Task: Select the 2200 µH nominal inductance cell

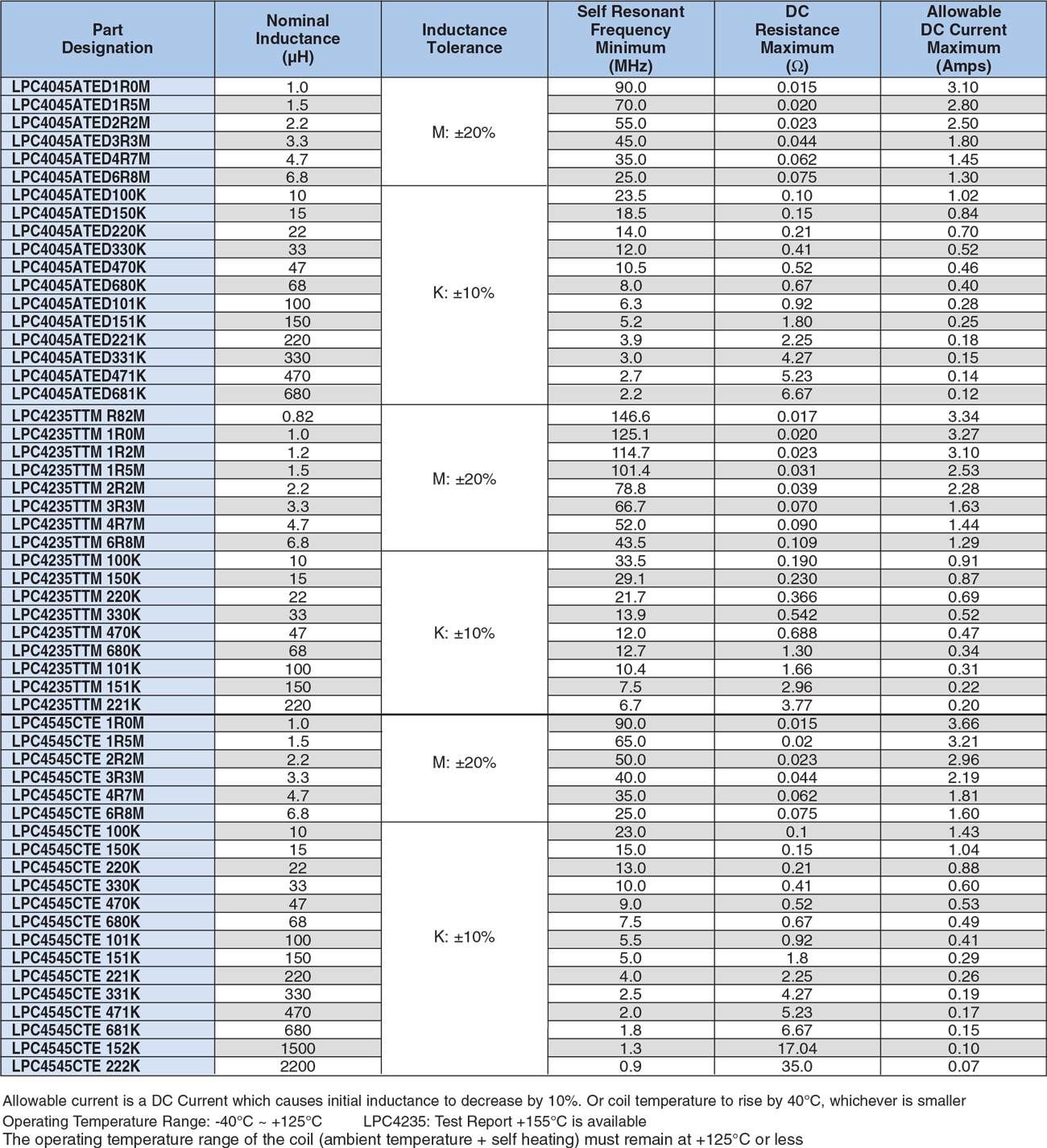Action: click(x=297, y=1066)
